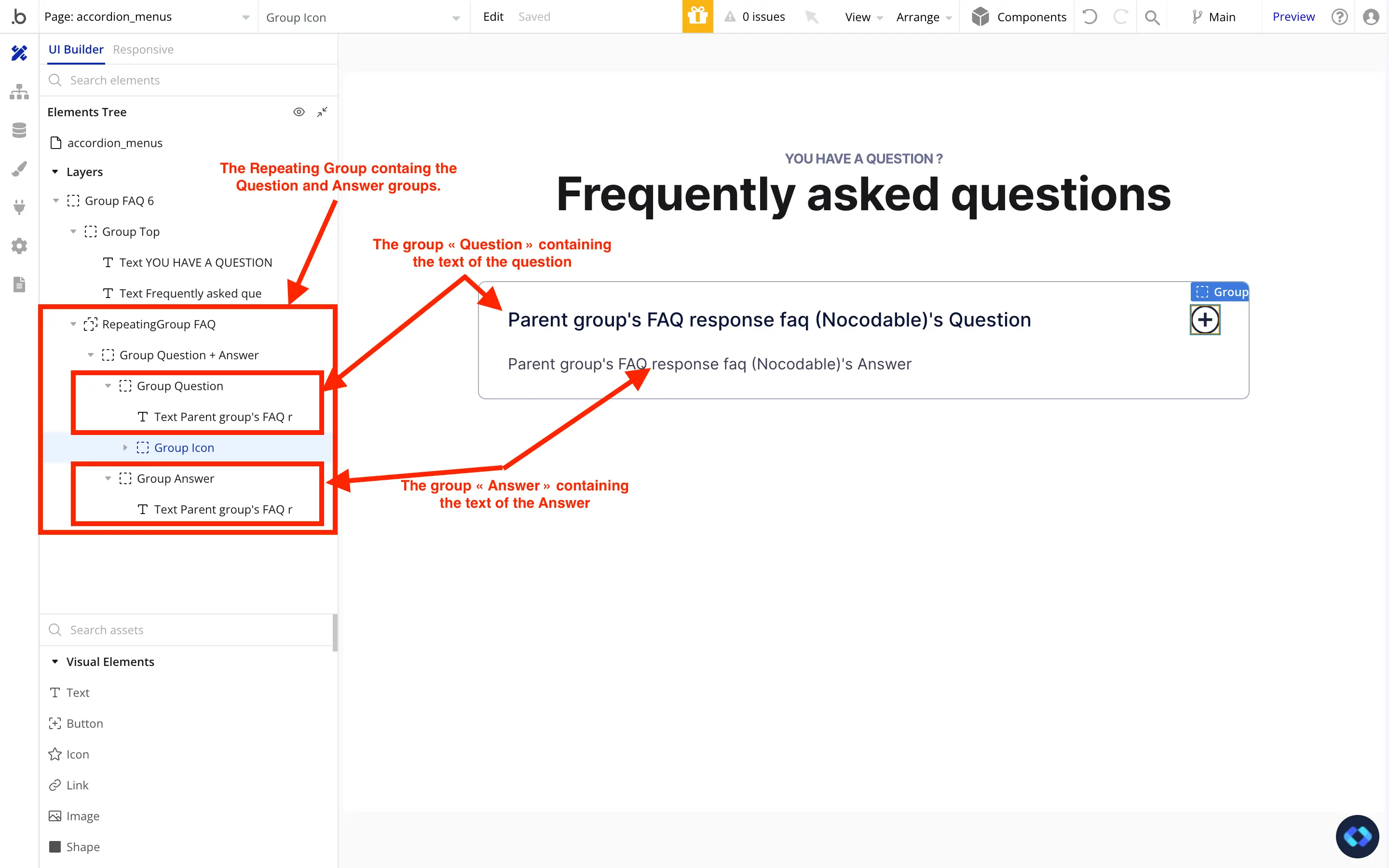Switch to the Responsive tab
1389x868 pixels.
[x=143, y=49]
